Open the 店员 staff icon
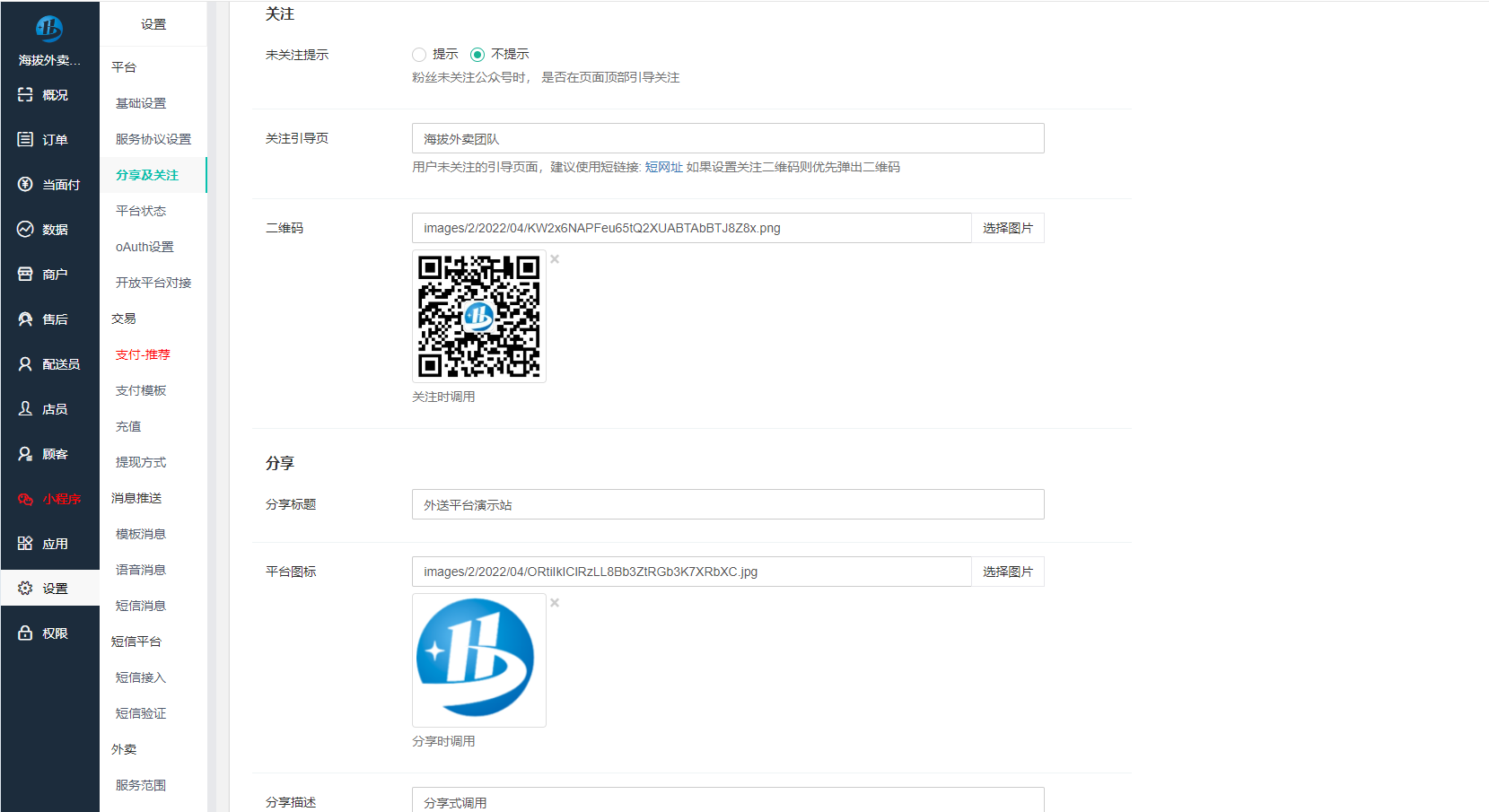Viewport: 1489px width, 812px height. (25, 408)
